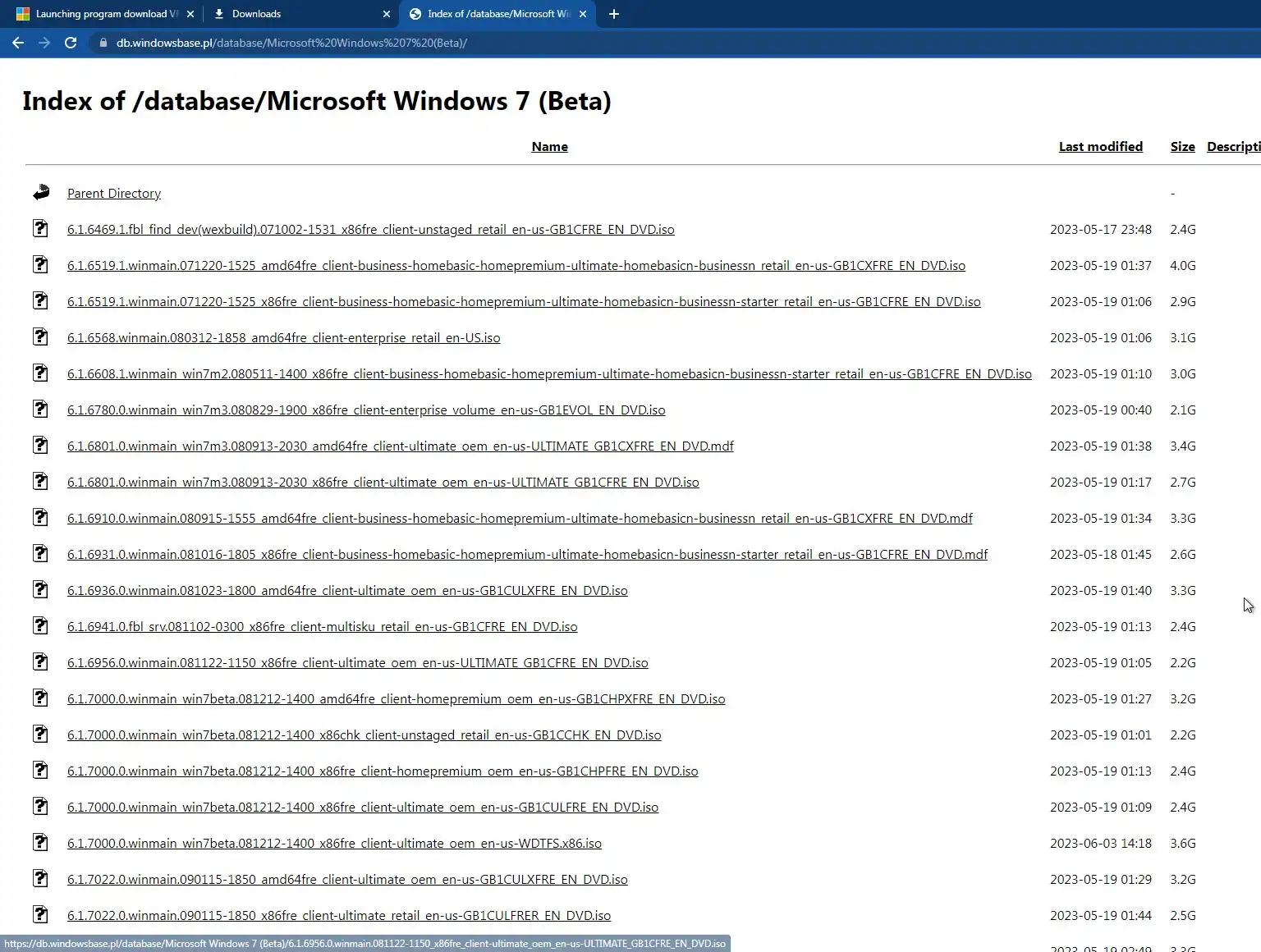This screenshot has height=952, width=1261.
Task: Open the Parent Directory link
Action: (114, 194)
